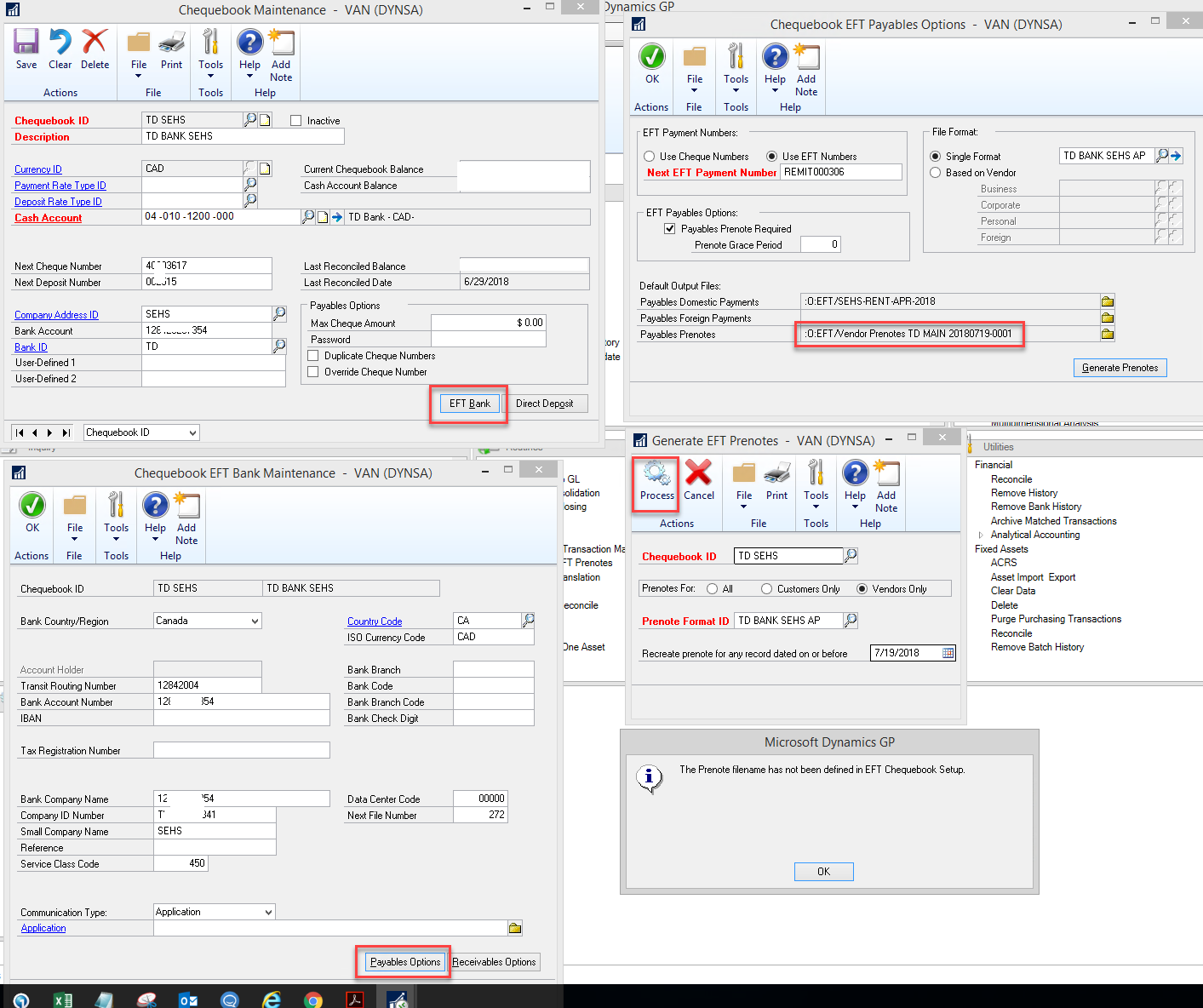Click the EFT Bank button
The height and width of the screenshot is (1008, 1203).
pos(468,403)
